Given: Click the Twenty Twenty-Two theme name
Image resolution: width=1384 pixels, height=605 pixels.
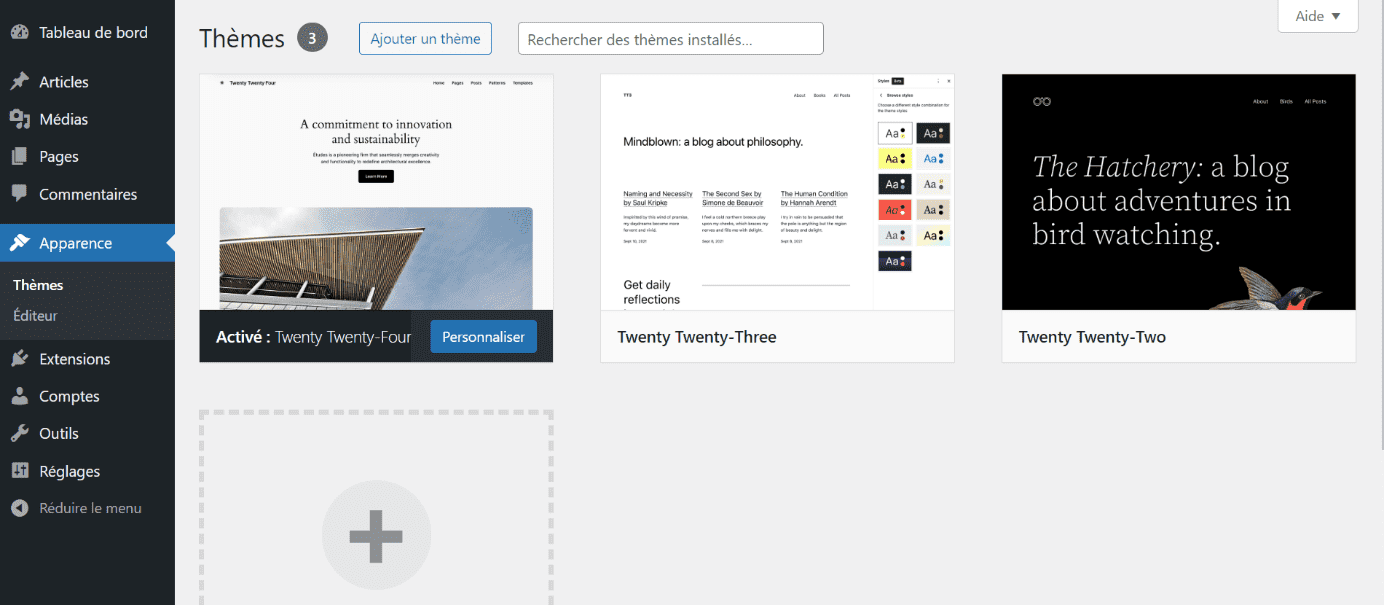Looking at the screenshot, I should pyautogui.click(x=1092, y=337).
